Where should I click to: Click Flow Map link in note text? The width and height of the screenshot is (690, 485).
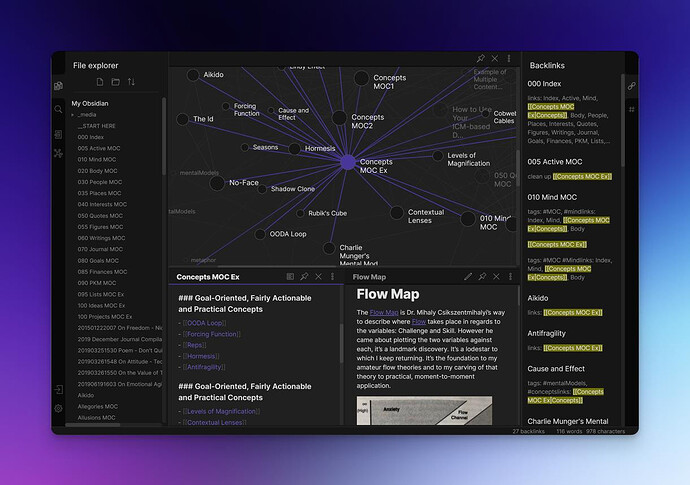(384, 312)
